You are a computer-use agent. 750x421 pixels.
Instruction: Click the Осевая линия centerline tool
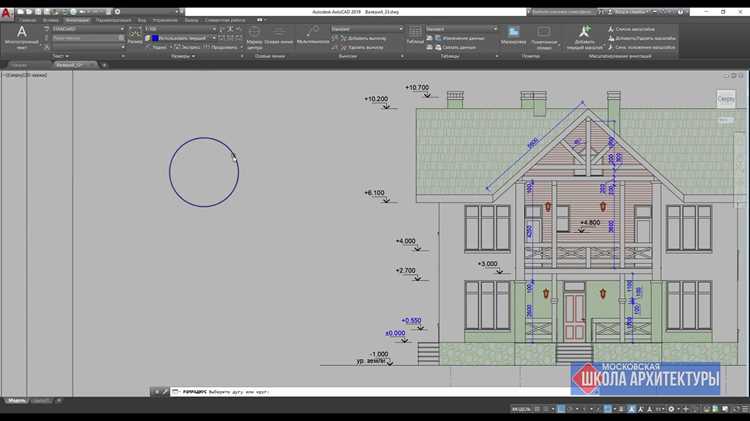click(278, 35)
